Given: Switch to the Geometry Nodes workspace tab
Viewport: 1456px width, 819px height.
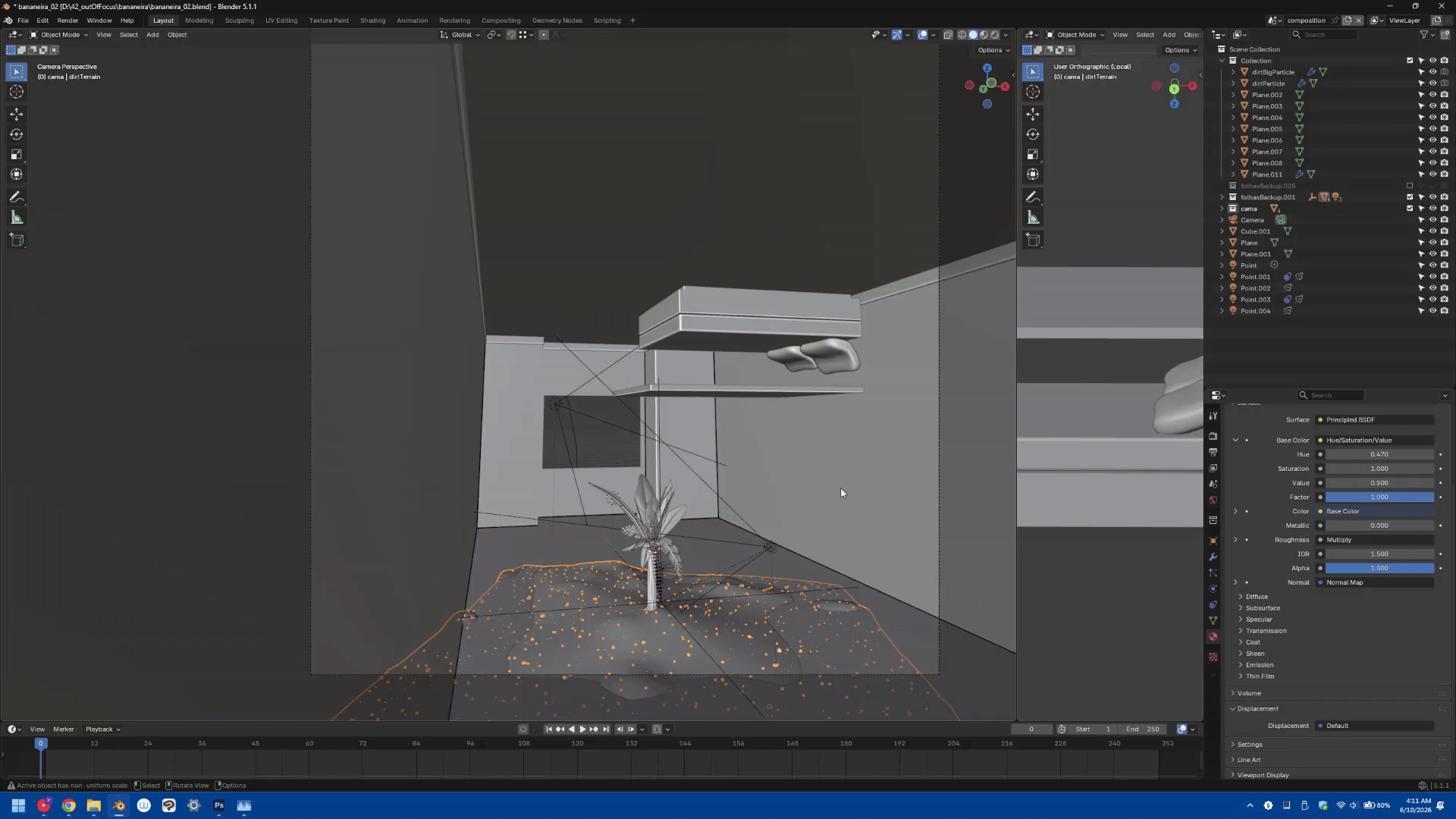Looking at the screenshot, I should point(557,20).
